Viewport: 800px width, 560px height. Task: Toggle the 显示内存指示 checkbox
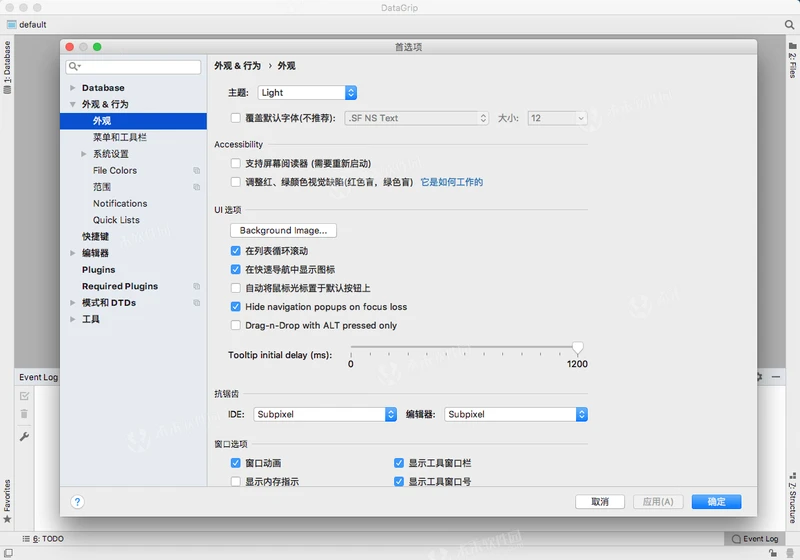click(235, 481)
